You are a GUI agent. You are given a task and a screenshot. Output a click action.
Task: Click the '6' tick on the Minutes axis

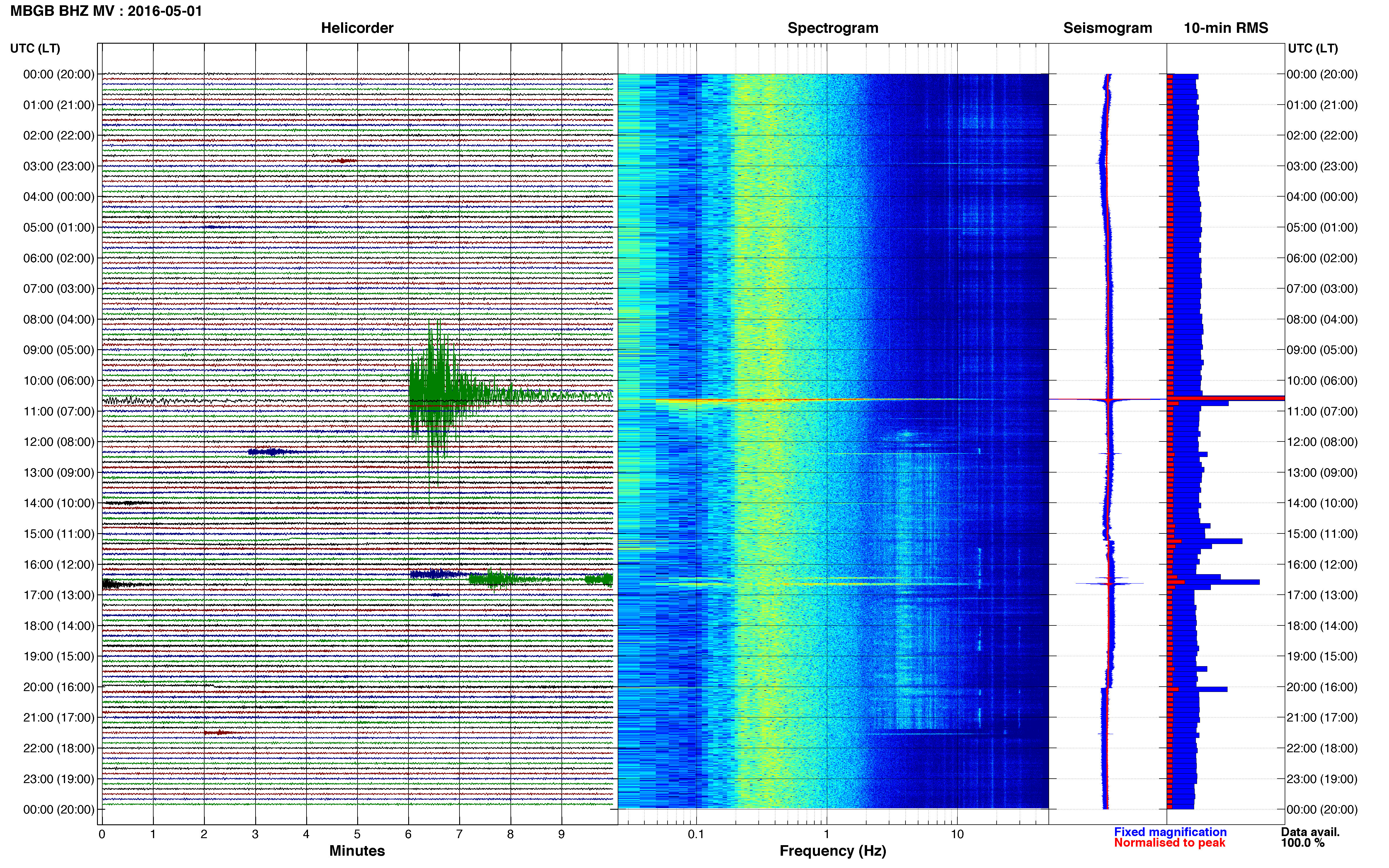408,835
